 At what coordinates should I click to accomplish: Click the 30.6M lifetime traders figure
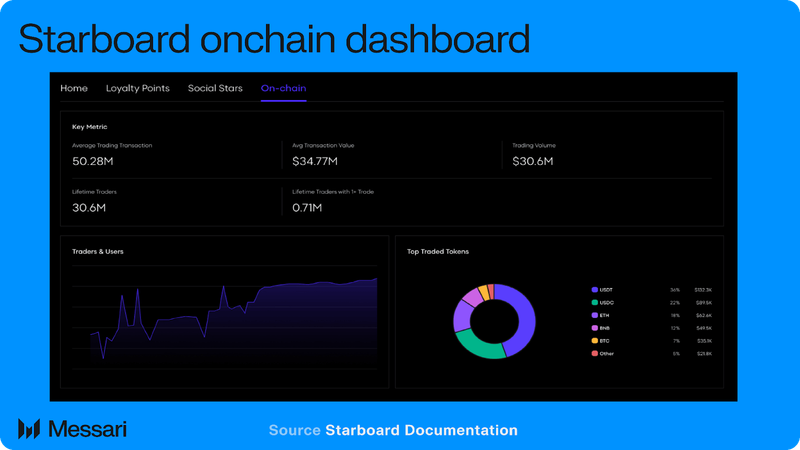point(89,208)
